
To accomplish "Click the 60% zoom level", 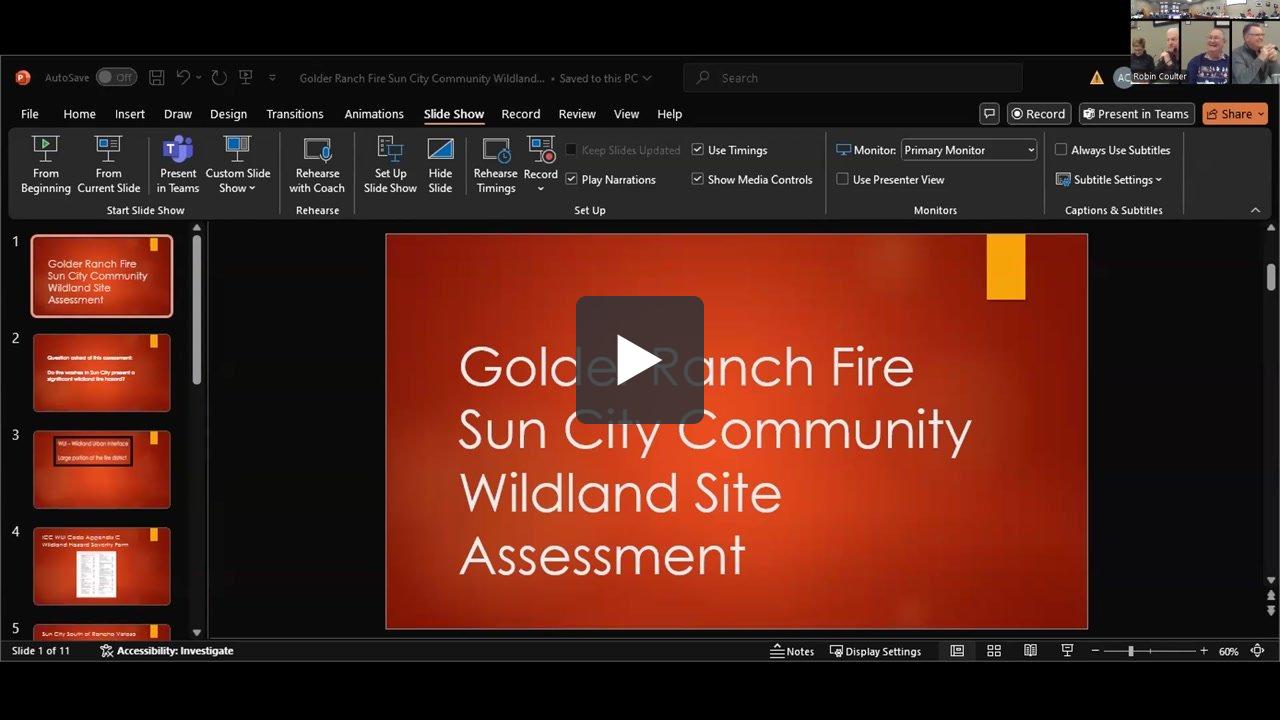I will click(x=1228, y=651).
